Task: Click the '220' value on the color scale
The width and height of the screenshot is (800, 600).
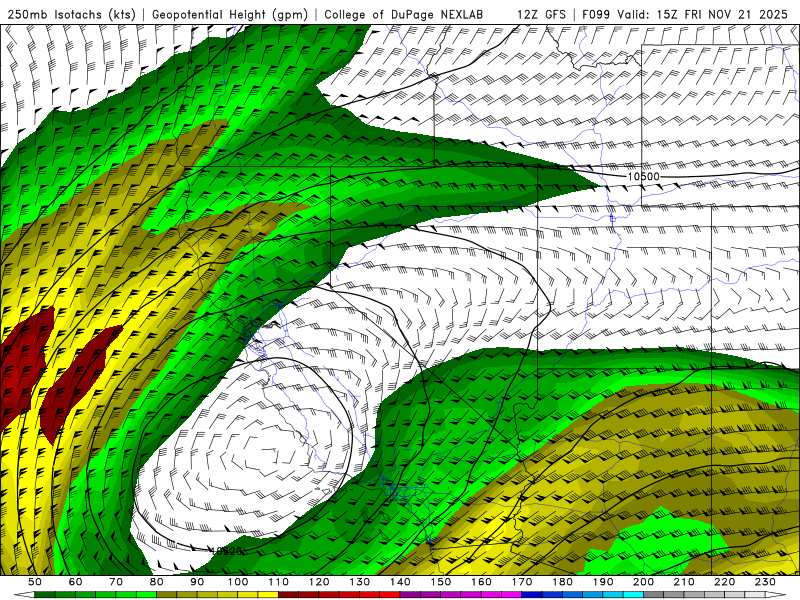Action: [725, 582]
